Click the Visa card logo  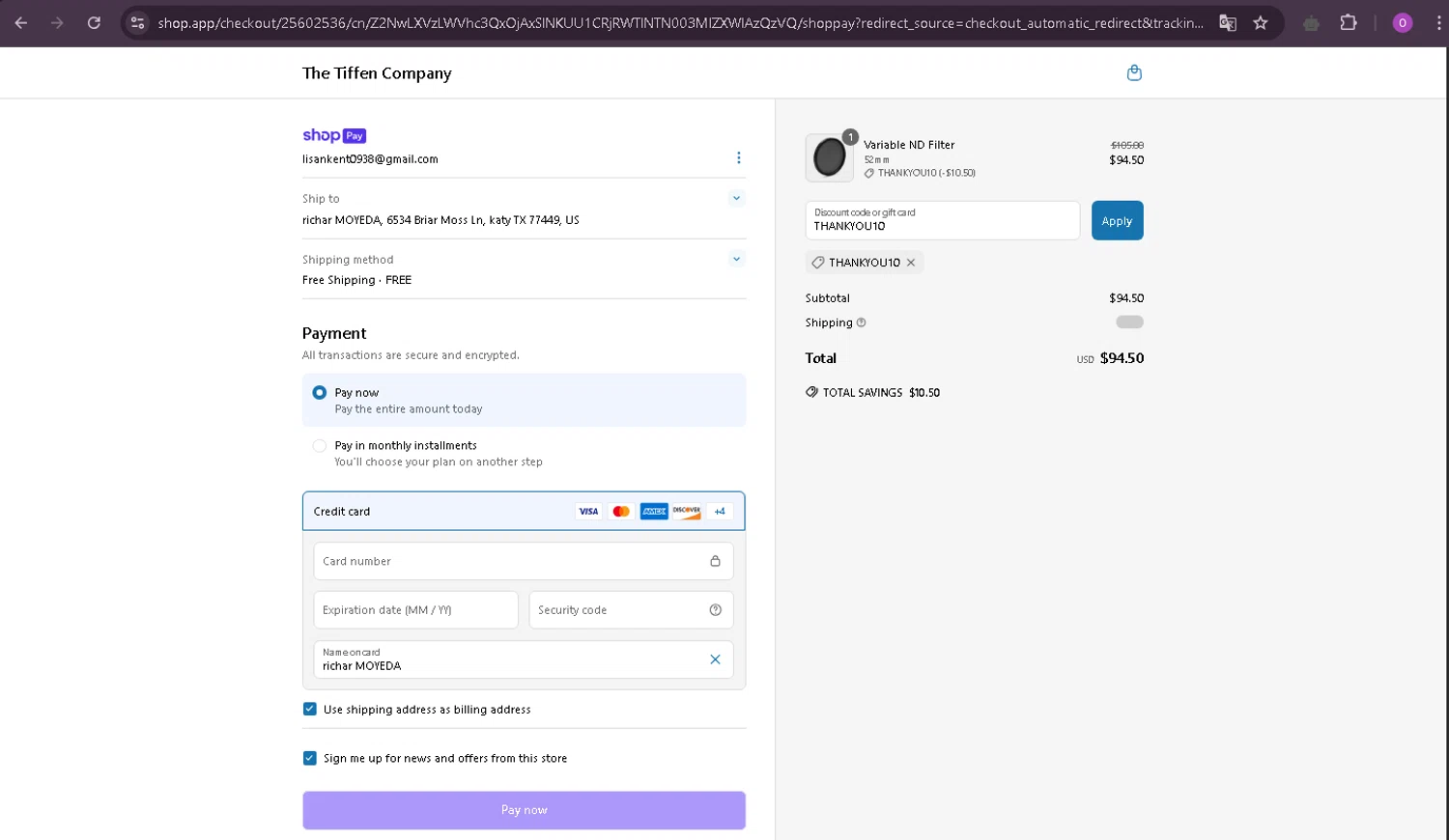click(588, 511)
